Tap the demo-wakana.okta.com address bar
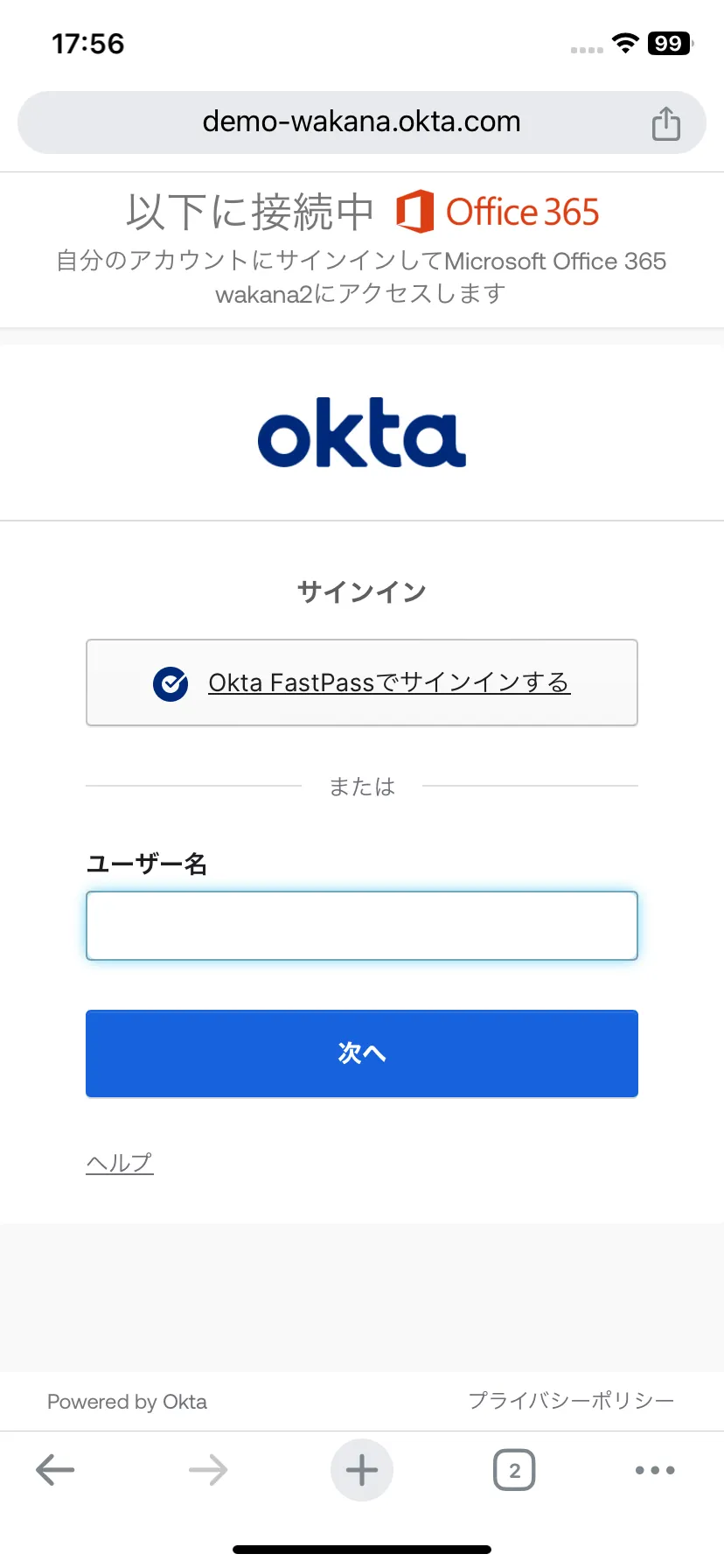Screen dimensions: 724x1568 [361, 122]
